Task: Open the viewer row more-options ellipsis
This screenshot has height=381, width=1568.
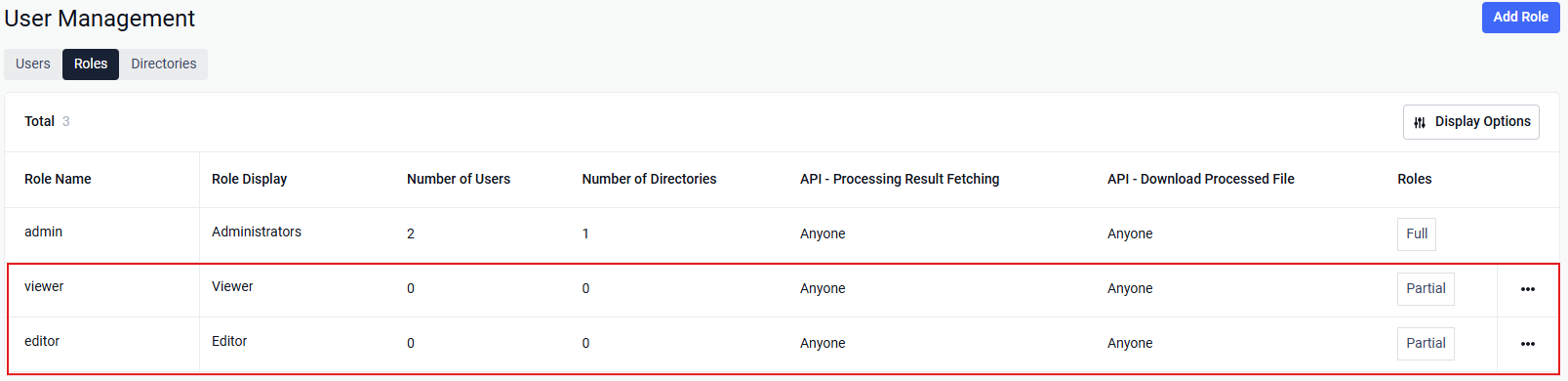Action: (1527, 289)
